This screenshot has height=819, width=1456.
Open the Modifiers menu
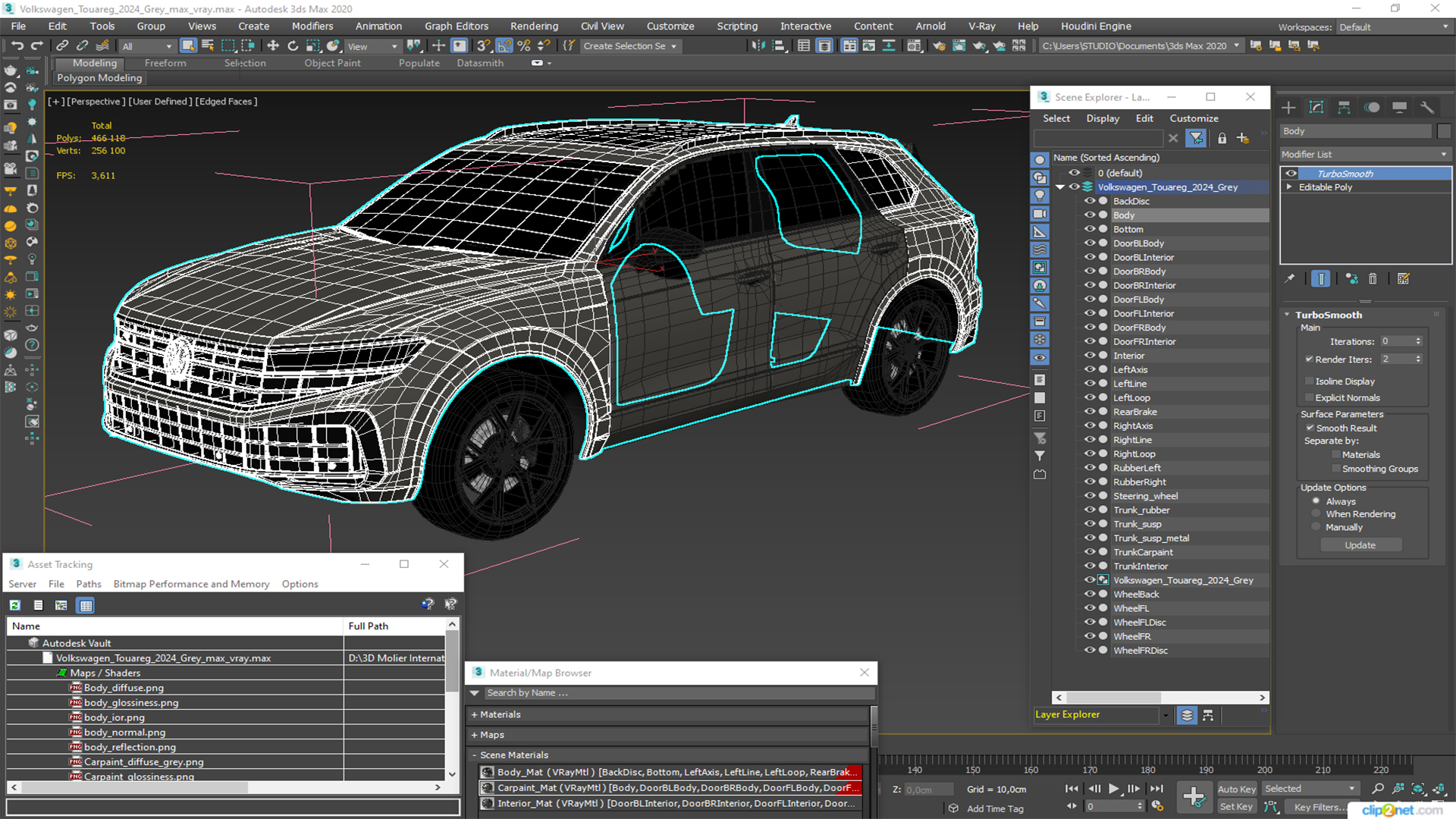click(x=312, y=26)
